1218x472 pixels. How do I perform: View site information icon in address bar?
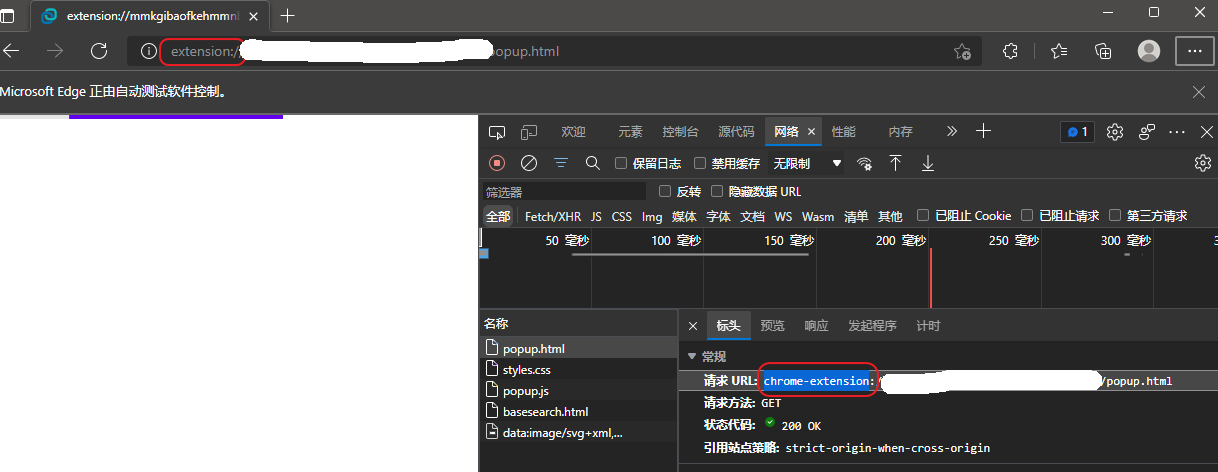tap(148, 51)
